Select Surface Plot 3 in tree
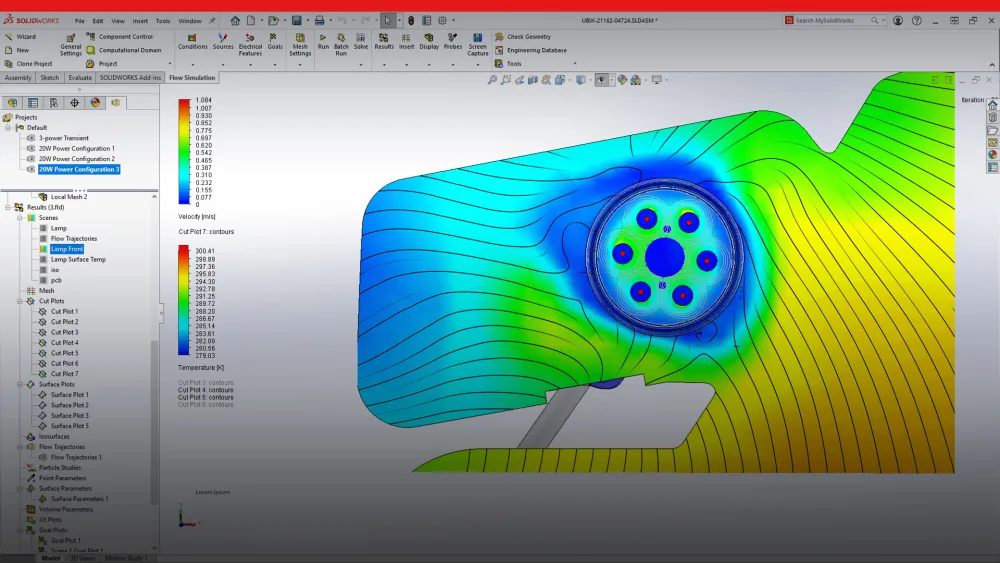1000x563 pixels. pyautogui.click(x=70, y=416)
